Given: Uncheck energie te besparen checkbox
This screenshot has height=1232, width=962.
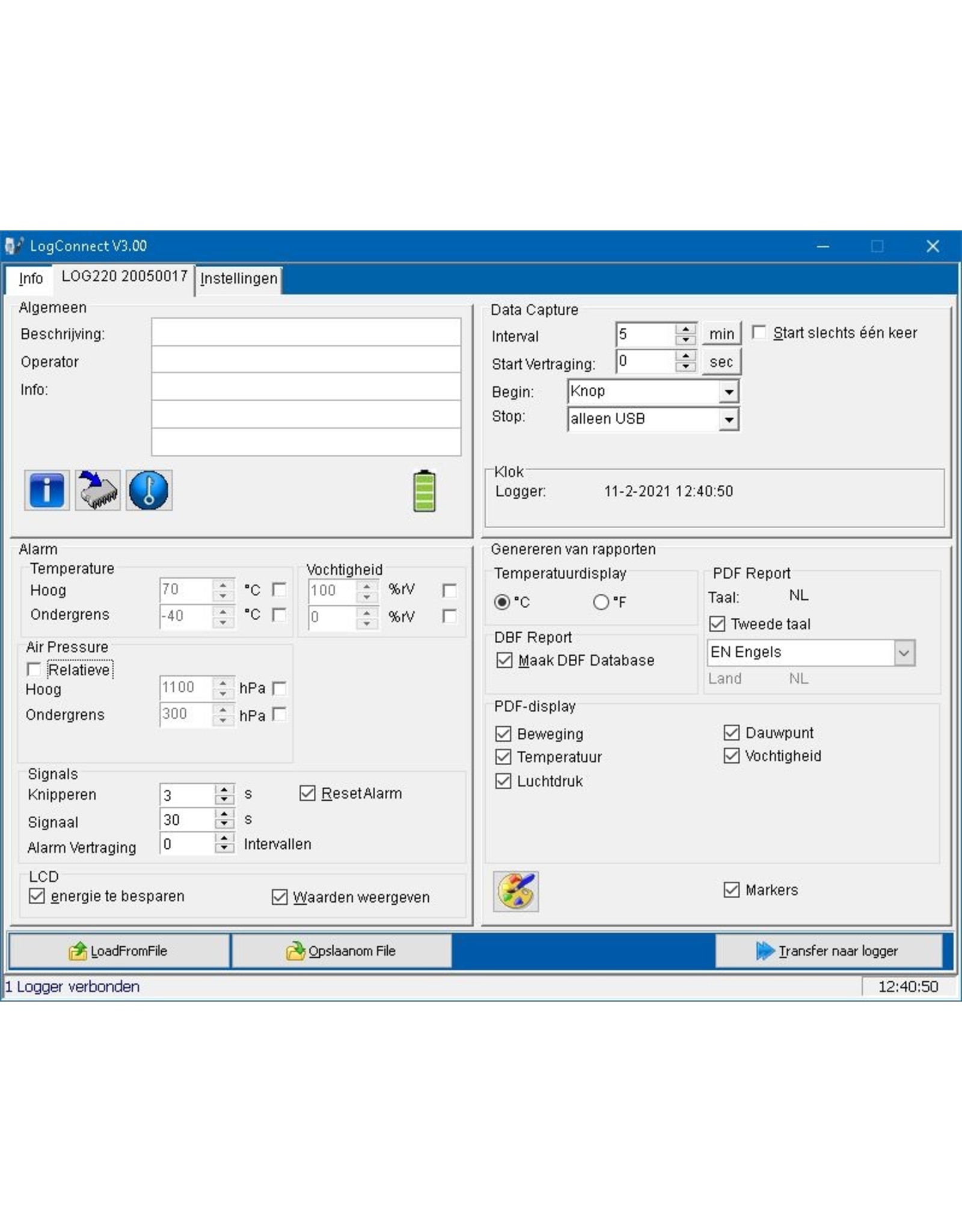Looking at the screenshot, I should (x=37, y=896).
